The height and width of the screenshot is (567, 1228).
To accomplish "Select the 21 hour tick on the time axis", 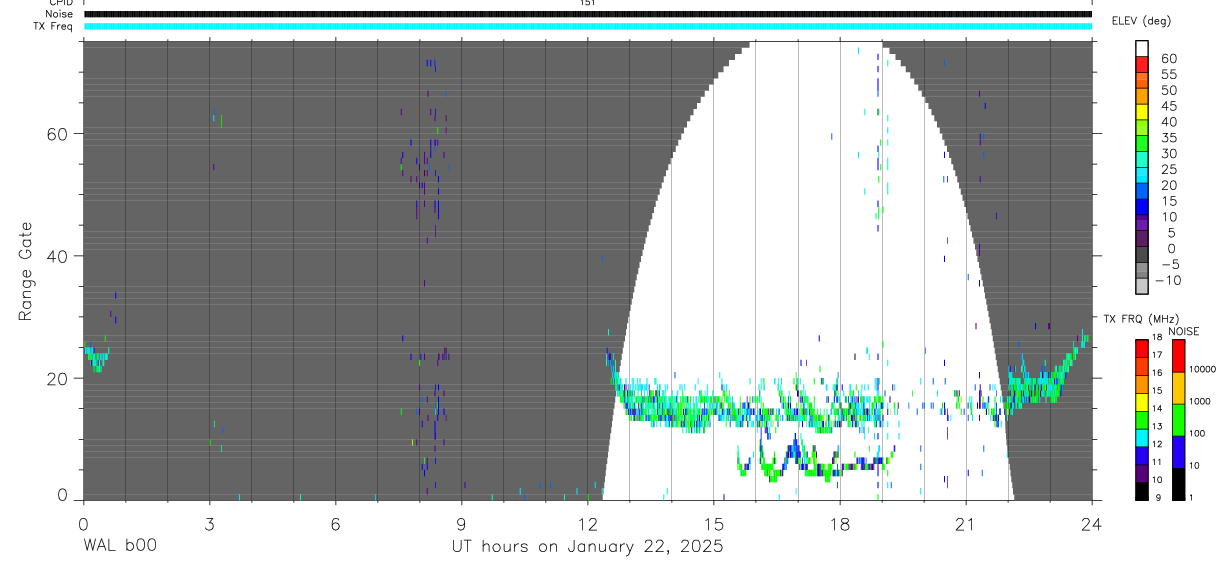I will (x=965, y=523).
